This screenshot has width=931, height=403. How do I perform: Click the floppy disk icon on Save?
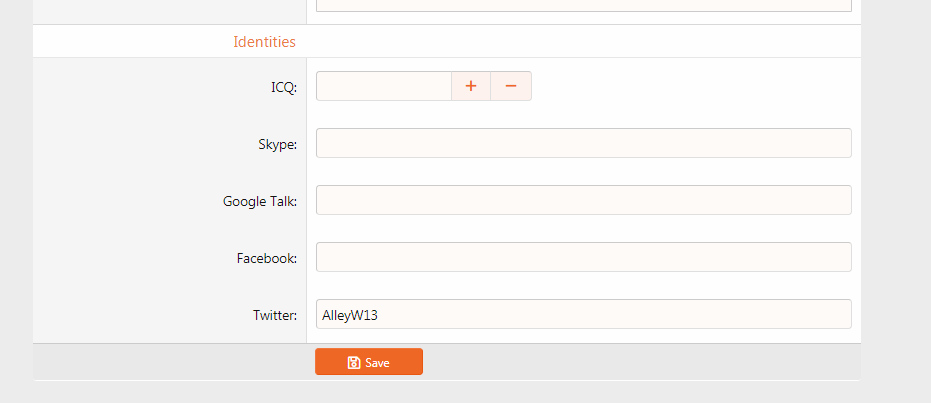tap(354, 363)
